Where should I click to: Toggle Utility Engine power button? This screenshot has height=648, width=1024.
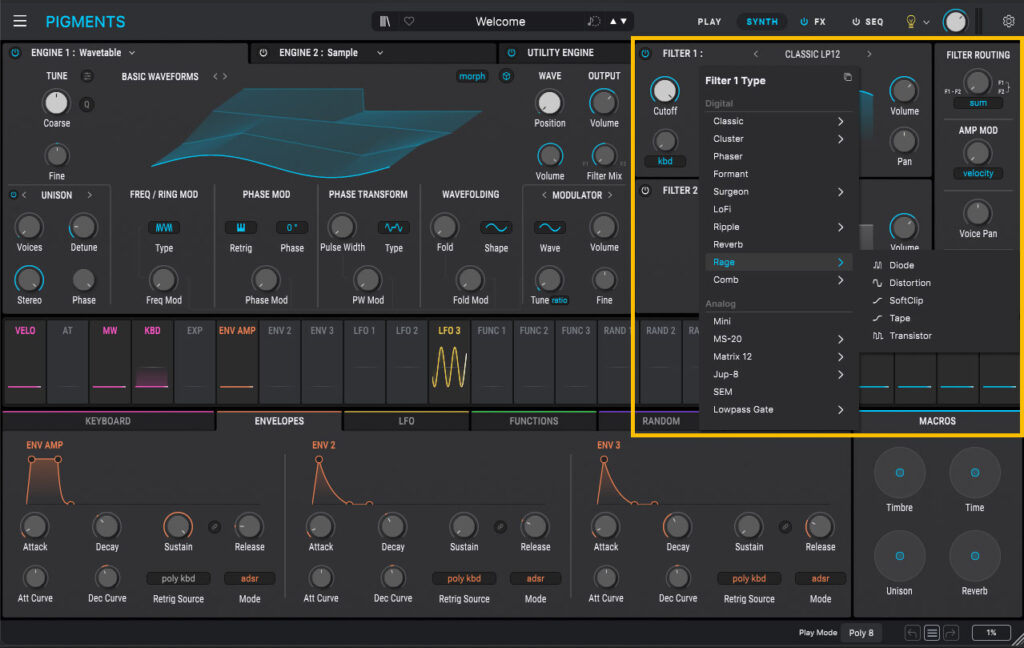pos(511,52)
